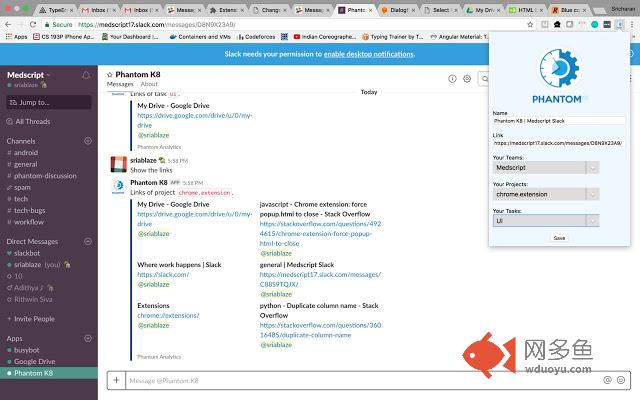640x400 pixels.
Task: Click the Phantom extension icon in browser toolbar
Action: (x=620, y=24)
